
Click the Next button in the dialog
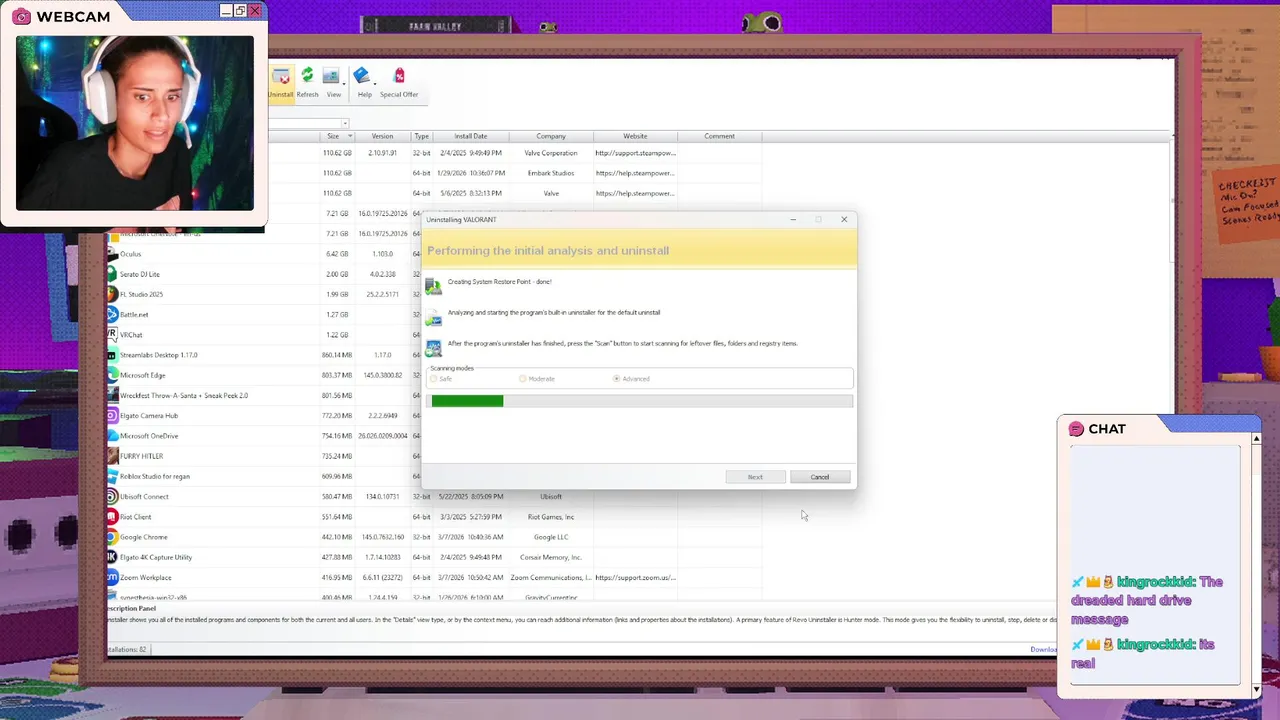coord(755,477)
